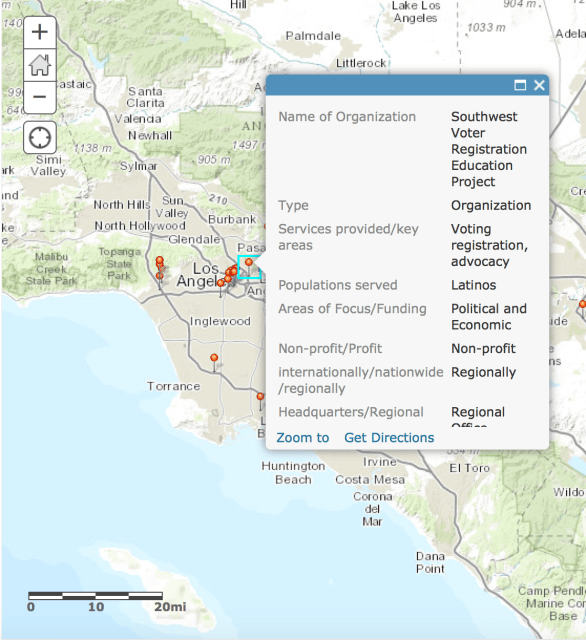This screenshot has height=640, width=586.
Task: Click the 'Voting registration, advocacy' value
Action: (x=489, y=245)
